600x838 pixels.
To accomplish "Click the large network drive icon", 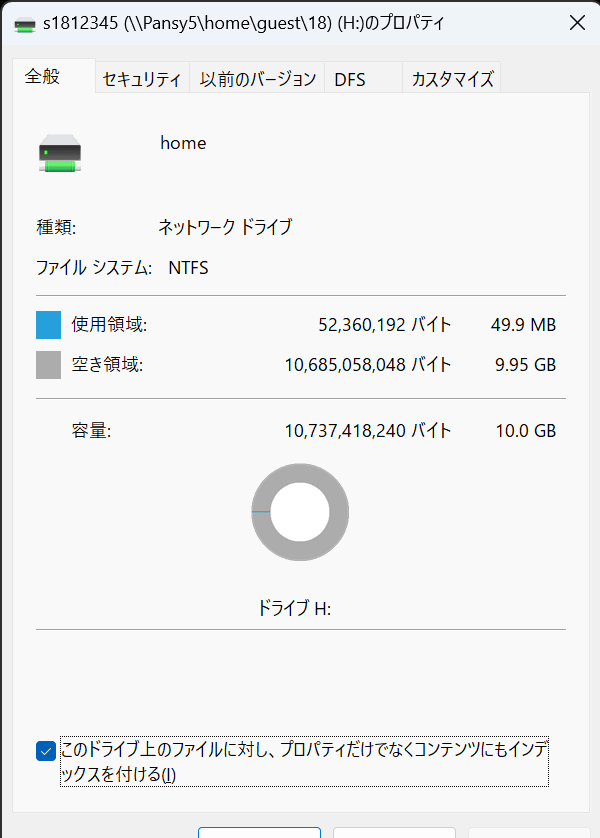I will pos(60,152).
